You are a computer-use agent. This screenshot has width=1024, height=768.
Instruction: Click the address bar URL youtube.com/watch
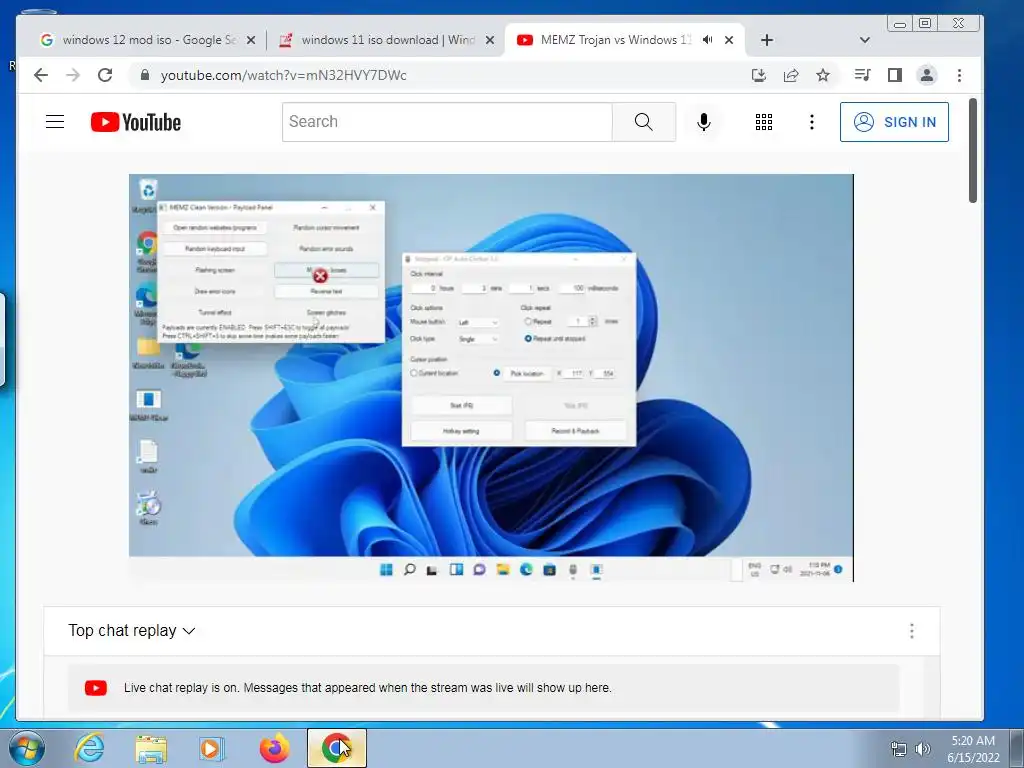coord(283,75)
